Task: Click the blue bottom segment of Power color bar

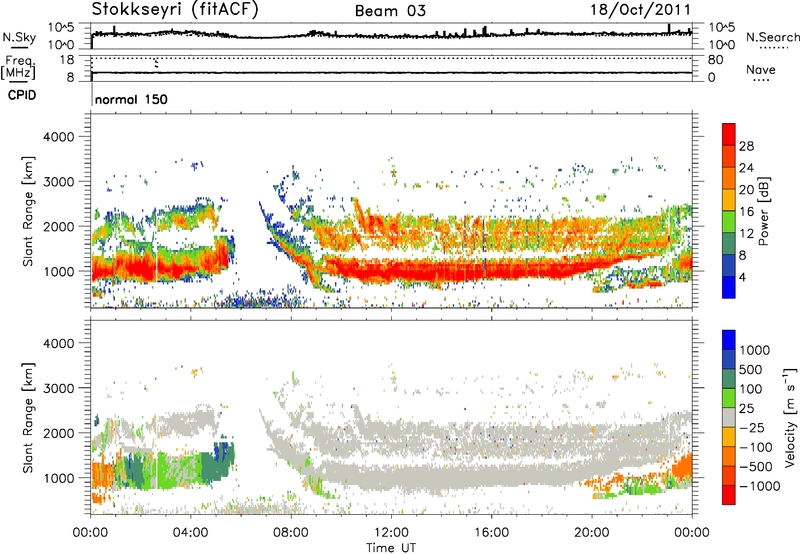Action: [729, 287]
